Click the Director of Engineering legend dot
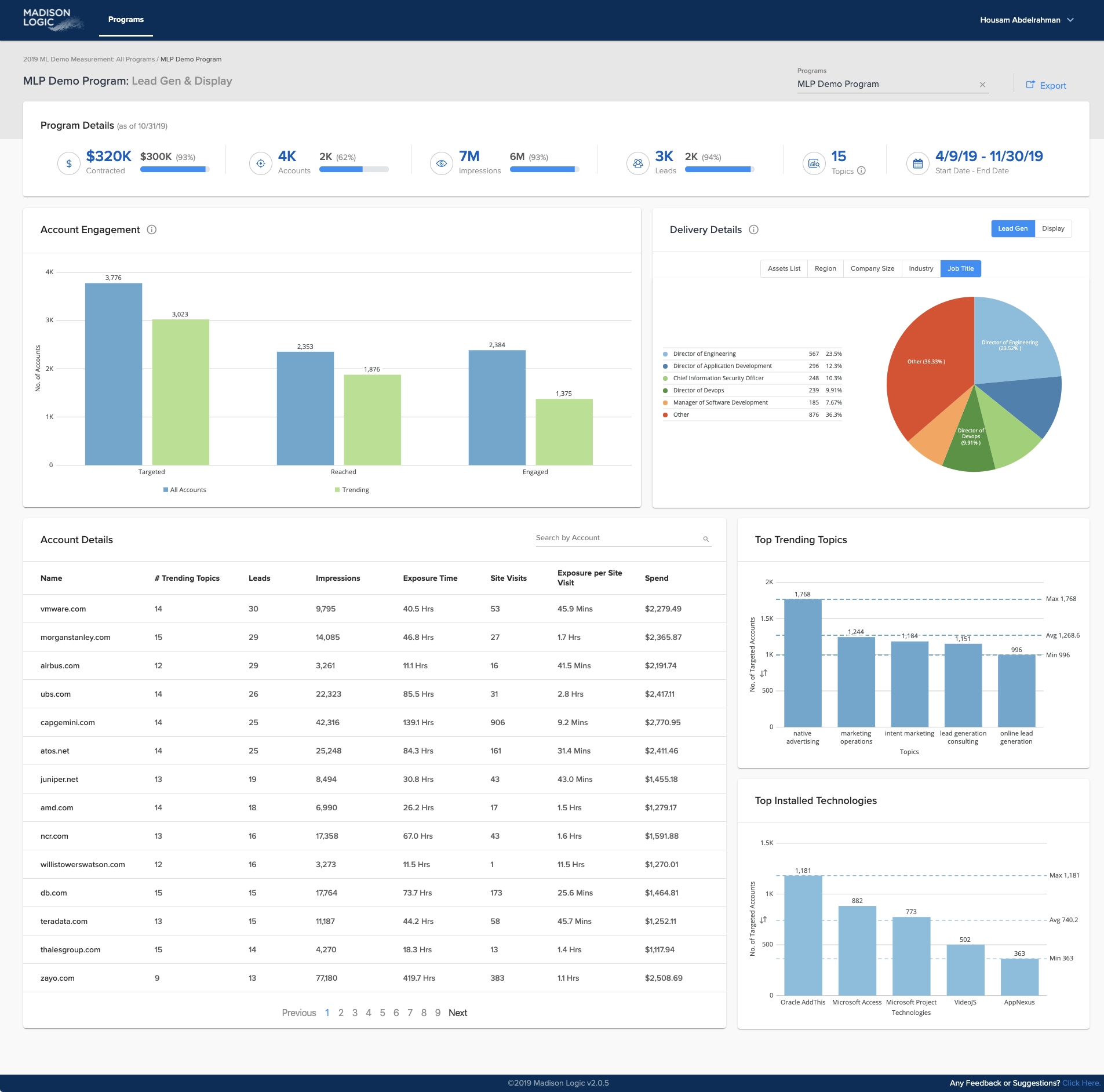The height and width of the screenshot is (1092, 1104). tap(665, 354)
